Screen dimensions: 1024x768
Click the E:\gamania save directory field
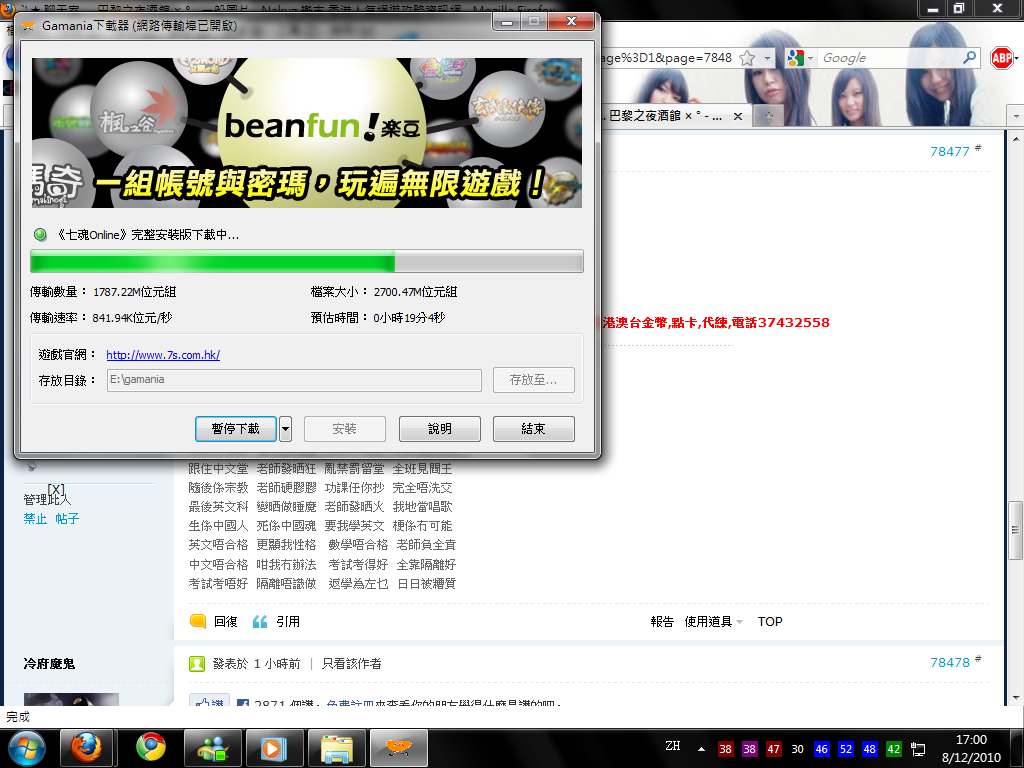click(x=294, y=380)
